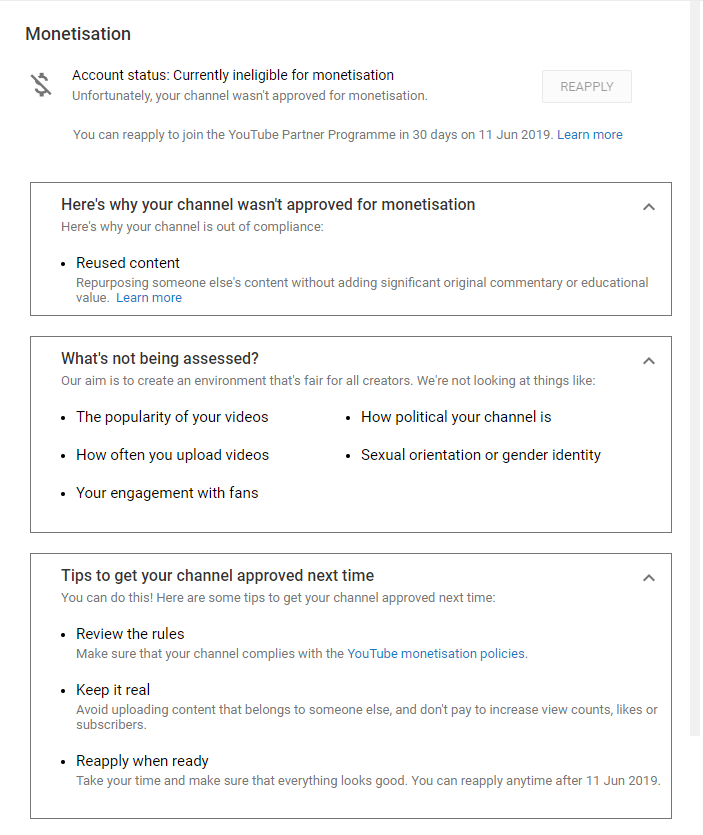Screen dimensions: 703x835
Task: Collapse the 'why your channel wasn't approved' section
Action: tap(648, 207)
